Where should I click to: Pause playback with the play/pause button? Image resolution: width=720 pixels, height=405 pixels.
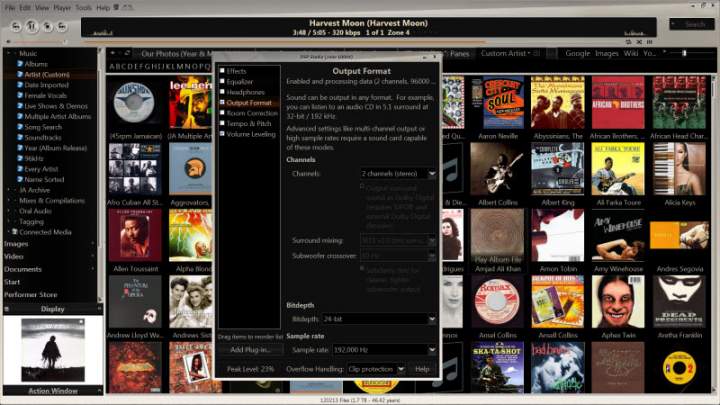tap(31, 27)
